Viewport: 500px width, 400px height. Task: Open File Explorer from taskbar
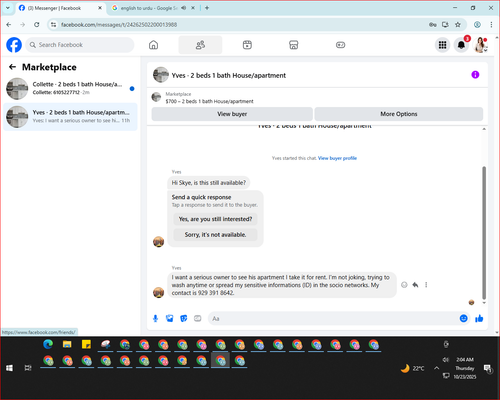click(x=67, y=344)
